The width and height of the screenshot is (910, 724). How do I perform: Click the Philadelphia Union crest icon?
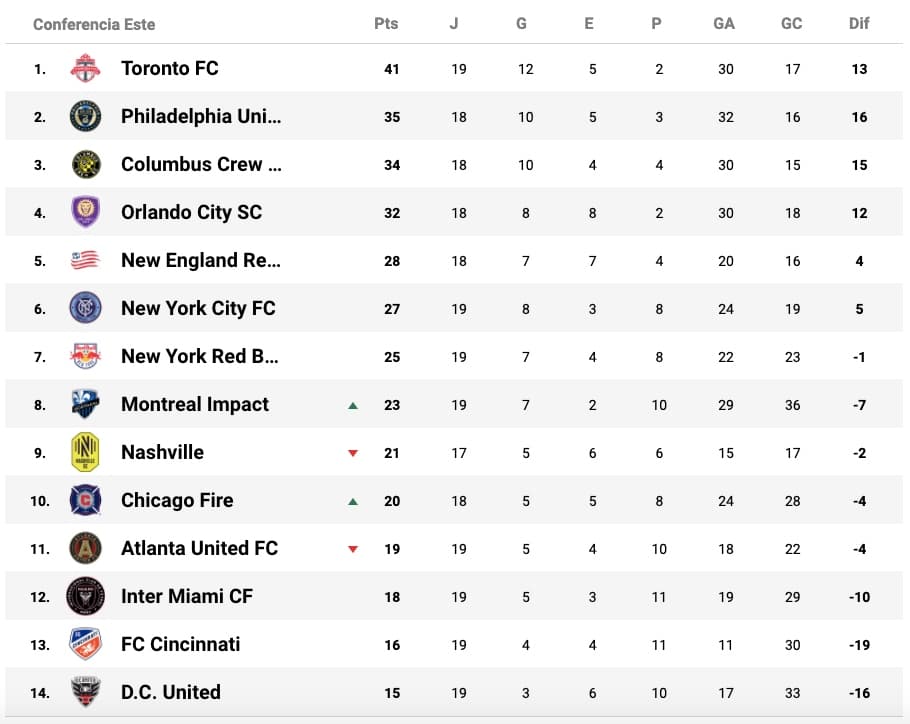[x=85, y=117]
